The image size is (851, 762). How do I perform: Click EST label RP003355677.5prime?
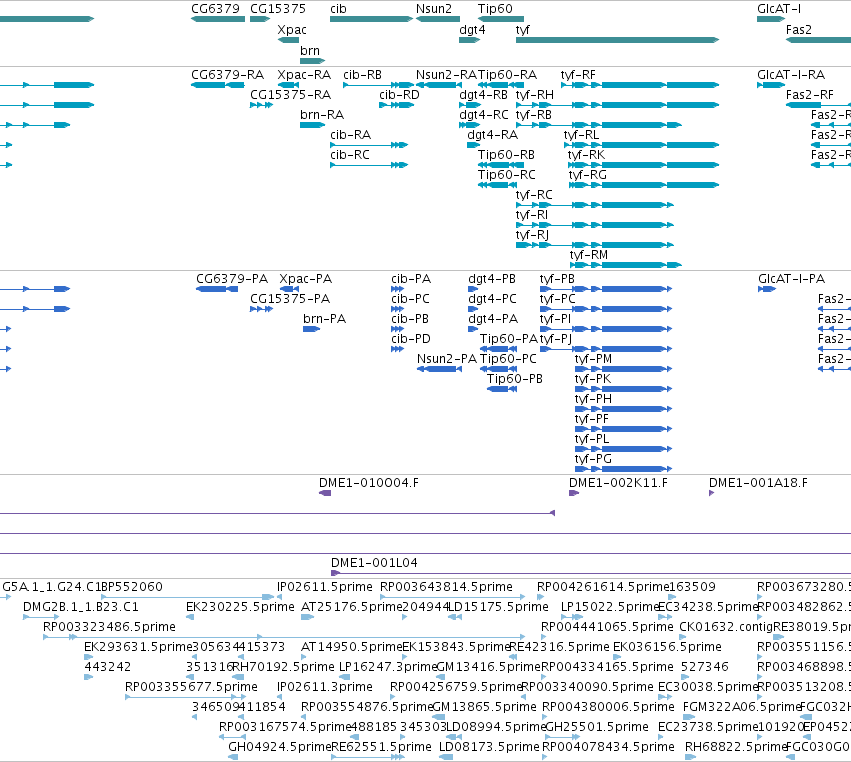[x=191, y=687]
